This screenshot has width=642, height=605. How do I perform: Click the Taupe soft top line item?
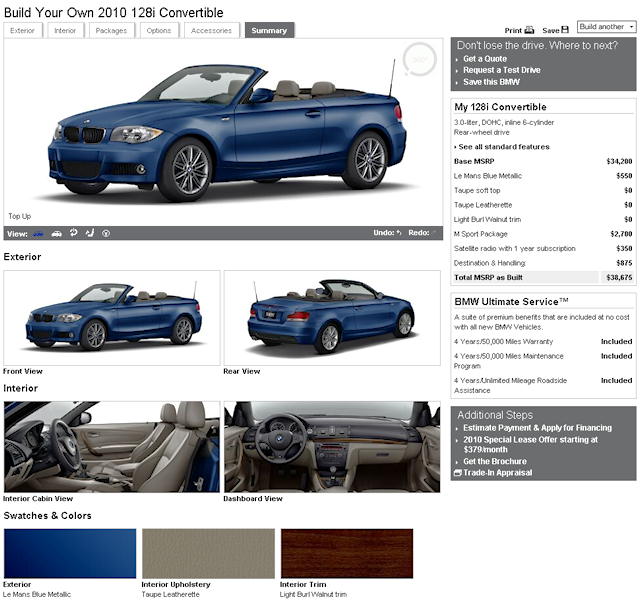click(543, 190)
